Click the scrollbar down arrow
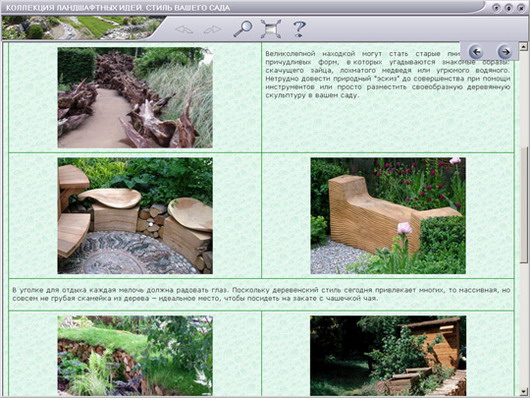 (x=524, y=391)
